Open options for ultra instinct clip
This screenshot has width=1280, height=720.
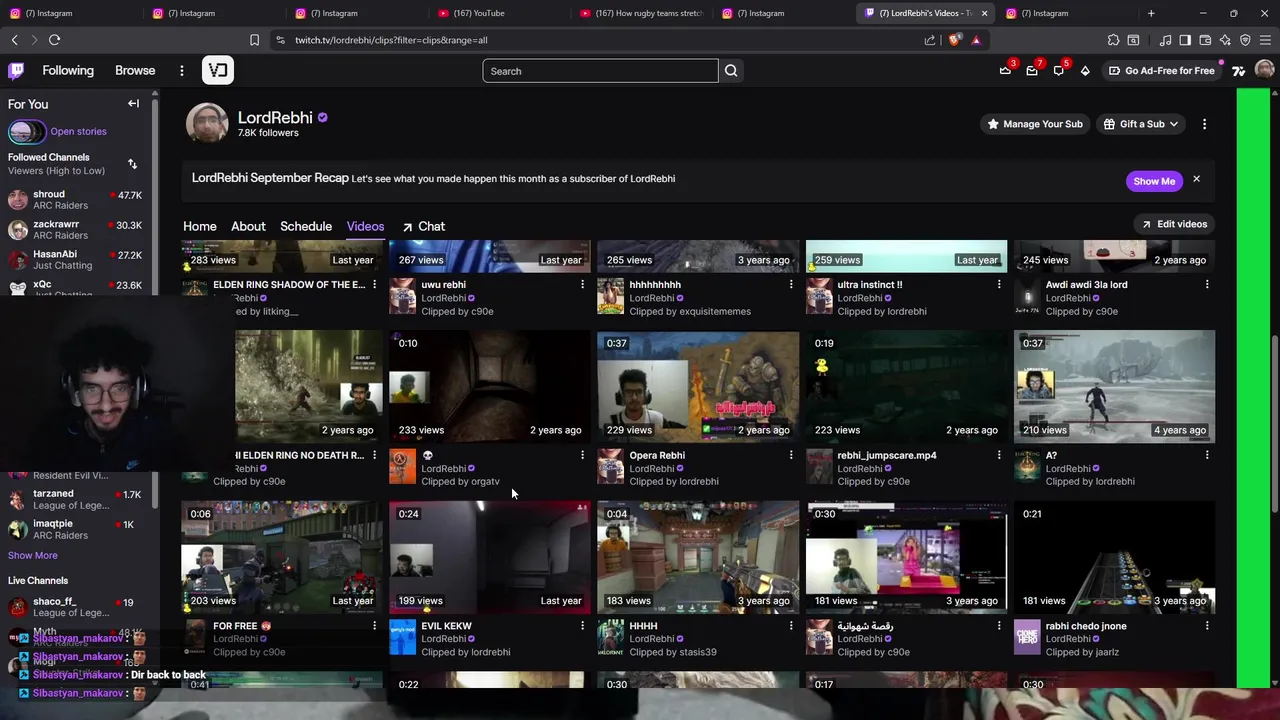[x=998, y=285]
